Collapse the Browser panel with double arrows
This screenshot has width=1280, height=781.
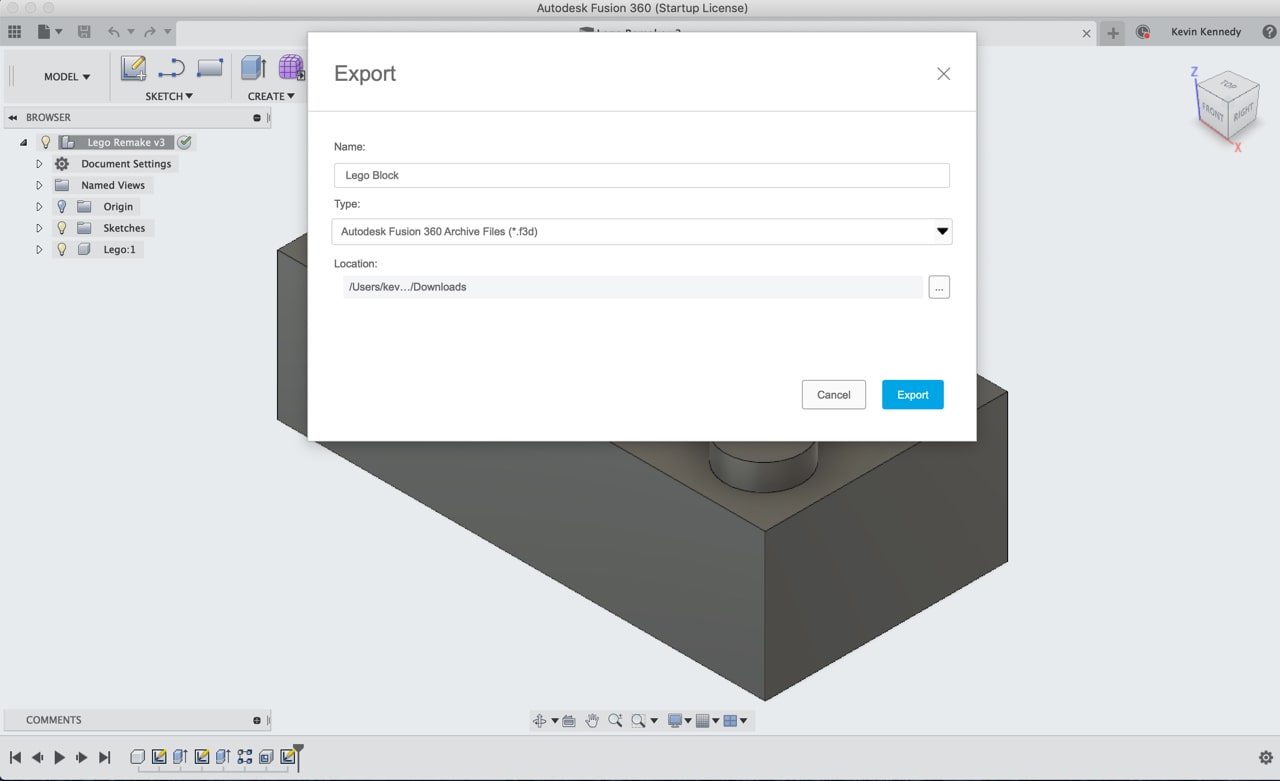13,117
